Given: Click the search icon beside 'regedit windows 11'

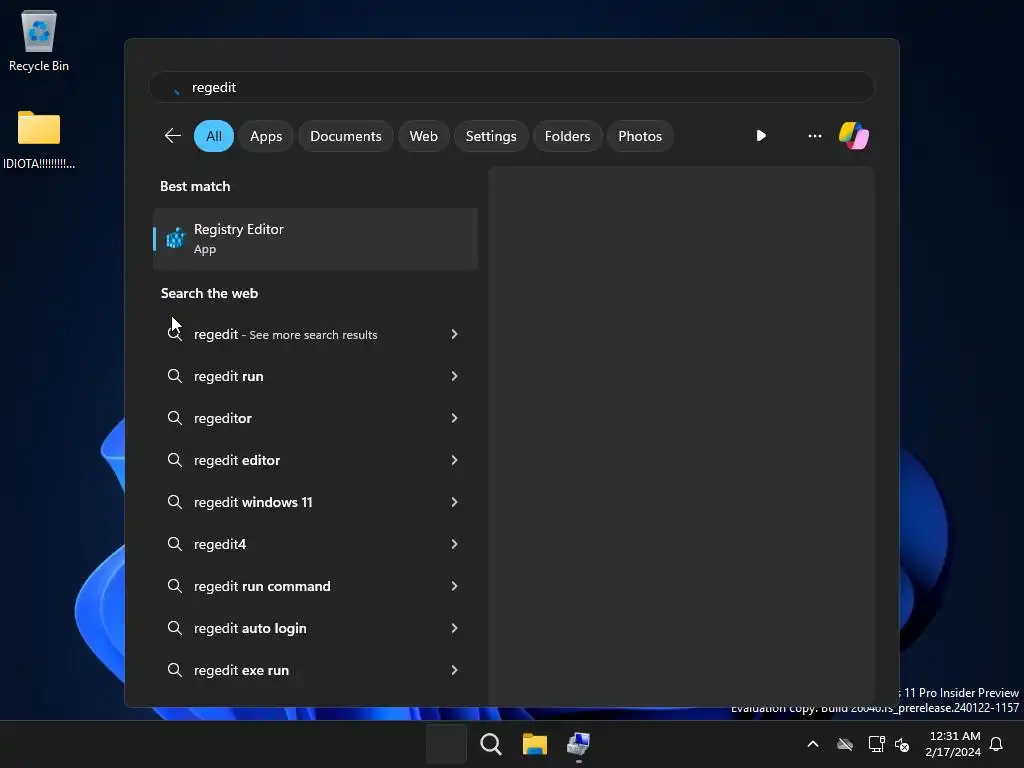Looking at the screenshot, I should [x=174, y=502].
